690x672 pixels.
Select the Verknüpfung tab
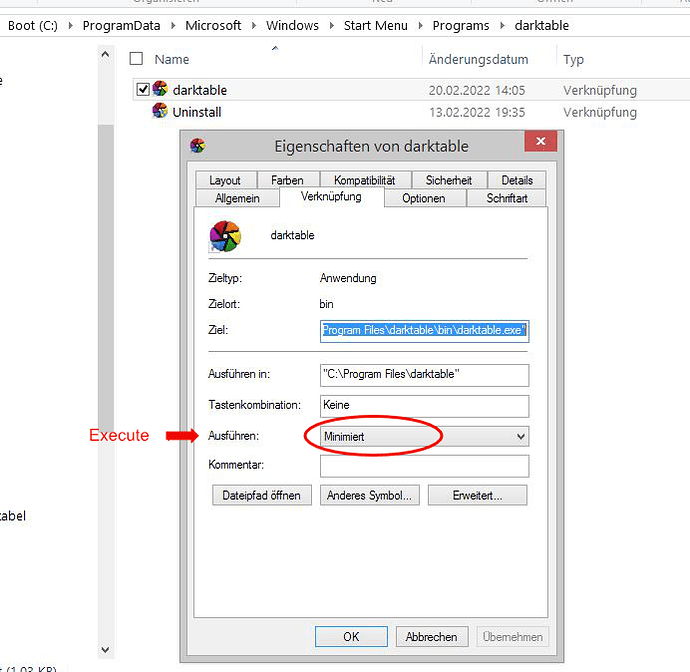click(331, 197)
